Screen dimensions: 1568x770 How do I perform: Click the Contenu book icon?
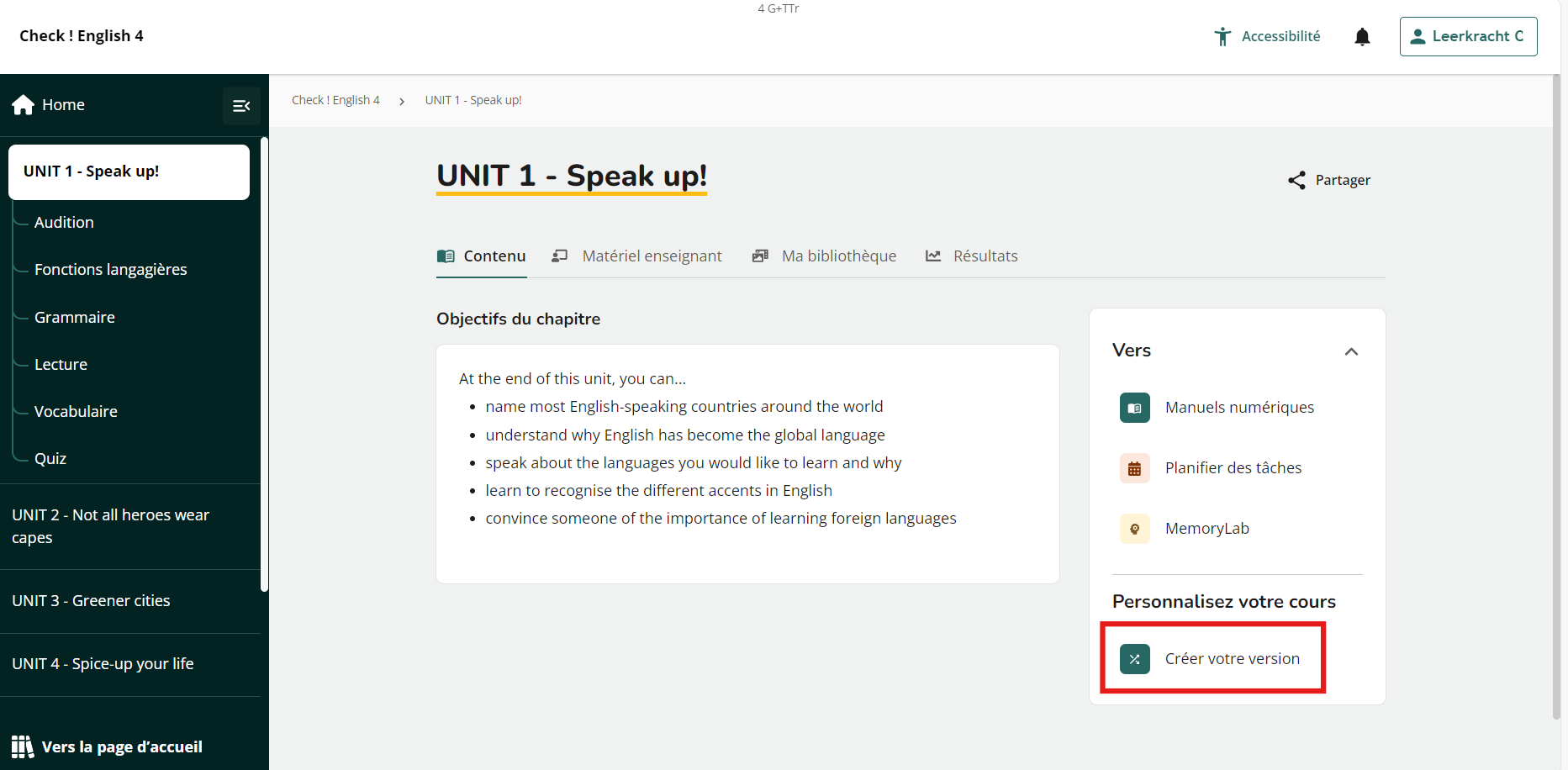coord(446,256)
